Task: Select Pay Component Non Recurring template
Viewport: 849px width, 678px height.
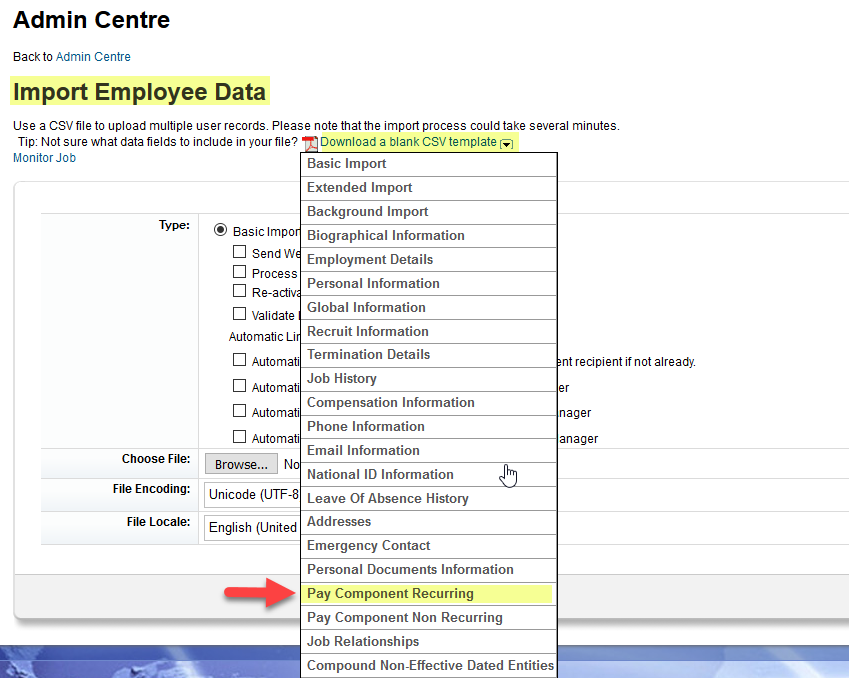Action: [429, 618]
